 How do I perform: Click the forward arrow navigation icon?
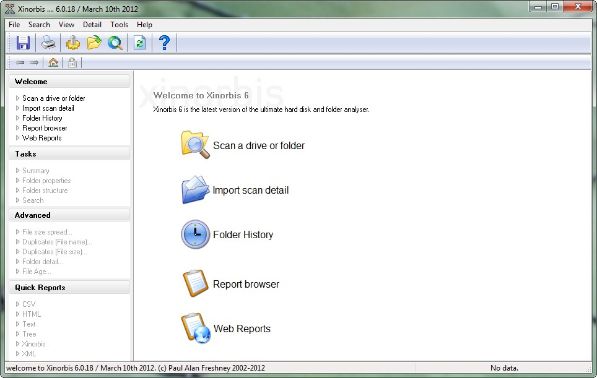(x=34, y=62)
